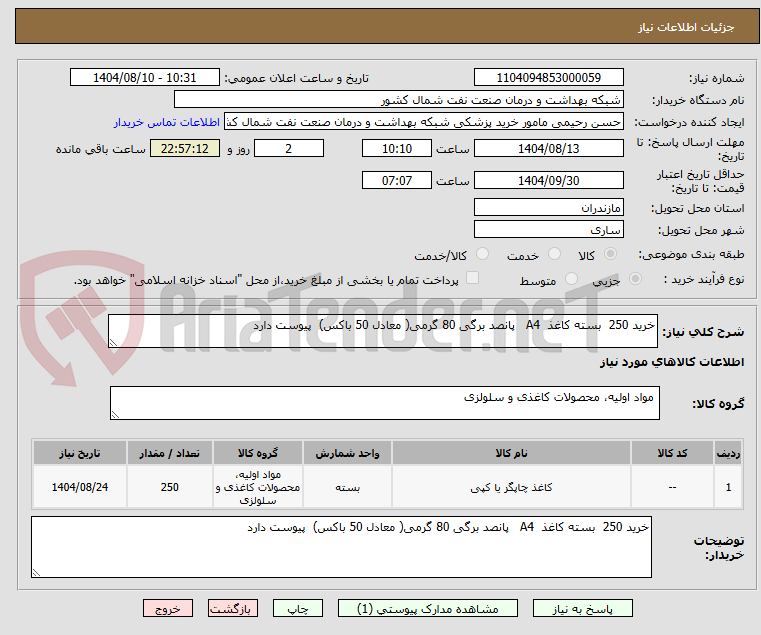Click the کاغذ چاپگر یا کپی table cell
This screenshot has height=635, width=761.
tap(511, 487)
